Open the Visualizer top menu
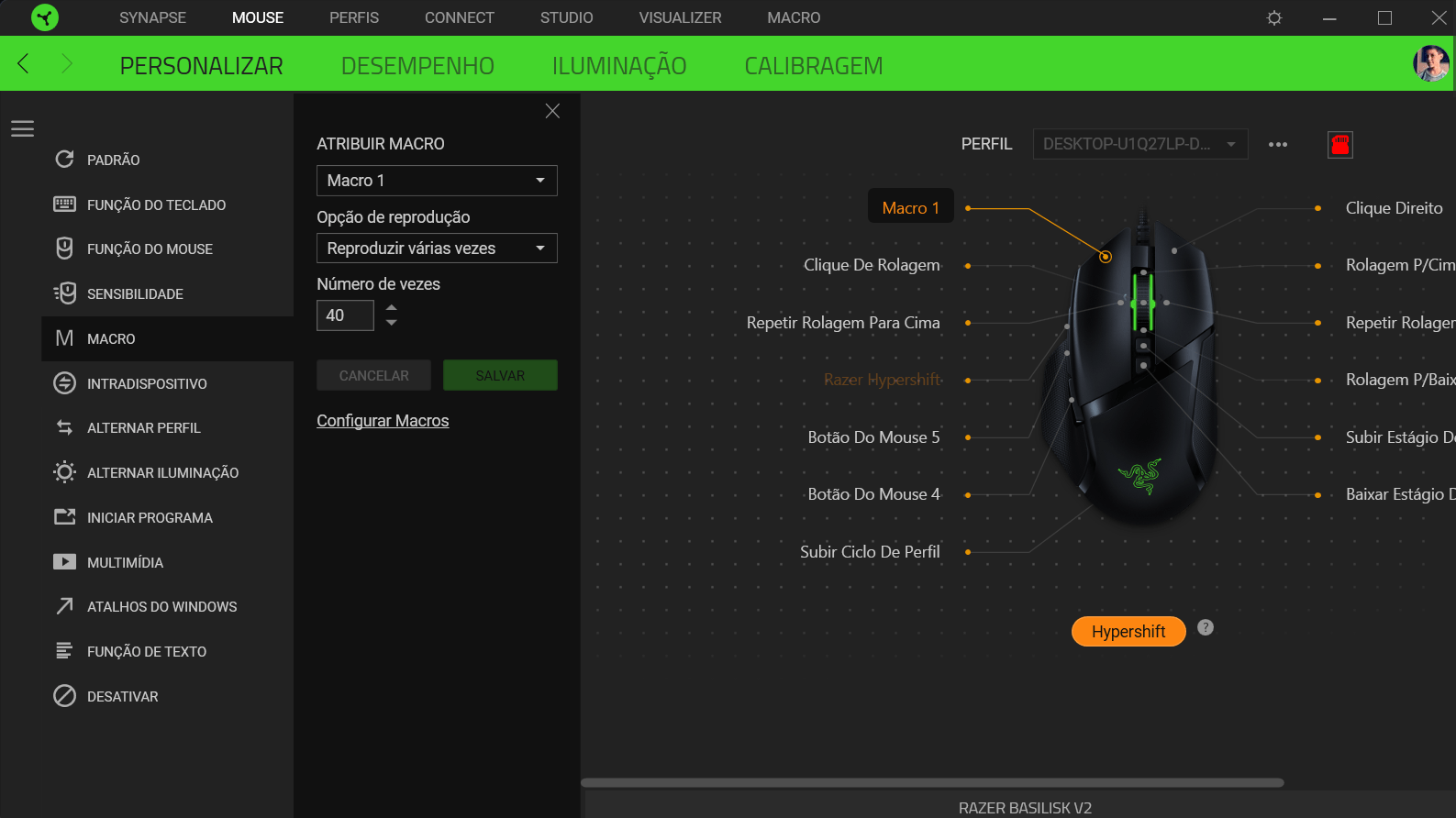Image resolution: width=1456 pixels, height=818 pixels. coord(681,17)
